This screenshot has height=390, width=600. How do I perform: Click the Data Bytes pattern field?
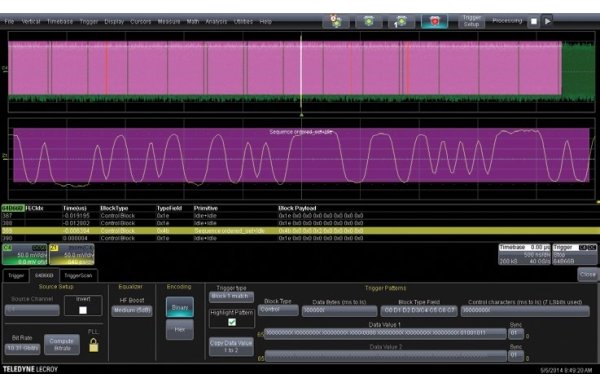tap(339, 311)
